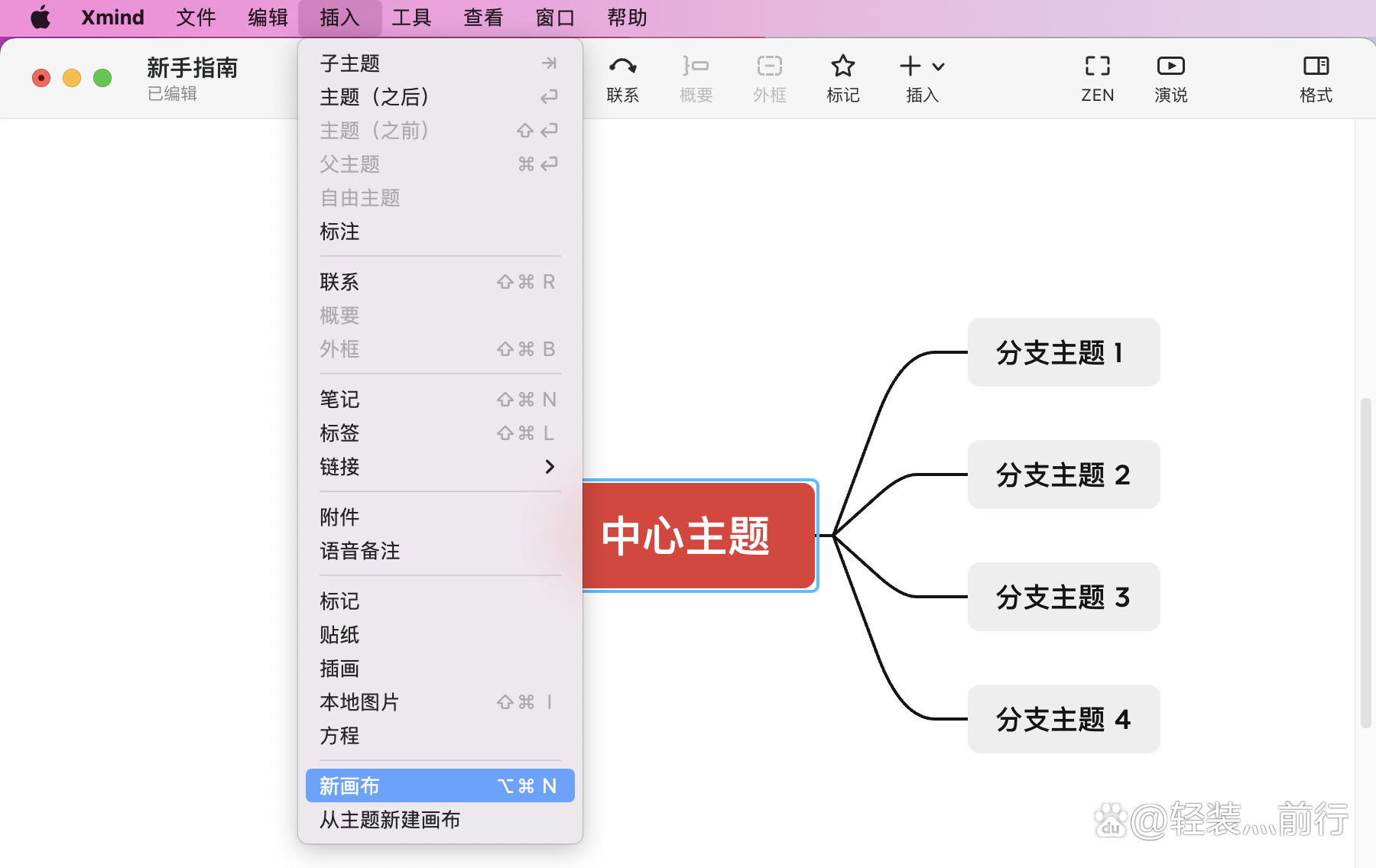
Task: Choose 从主题新建画布 menu entry
Action: [x=440, y=820]
